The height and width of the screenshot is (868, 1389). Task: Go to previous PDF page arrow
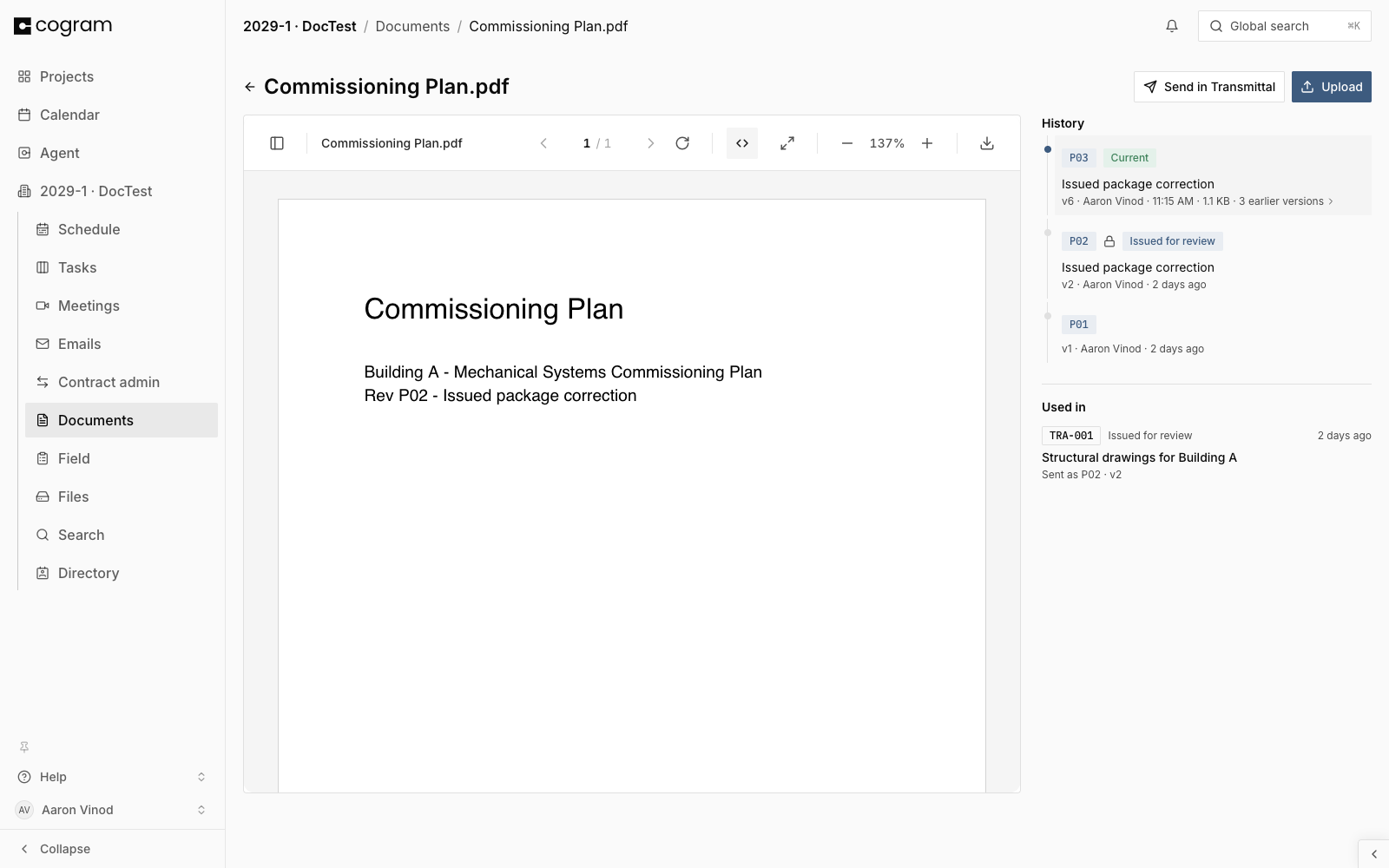pyautogui.click(x=543, y=143)
